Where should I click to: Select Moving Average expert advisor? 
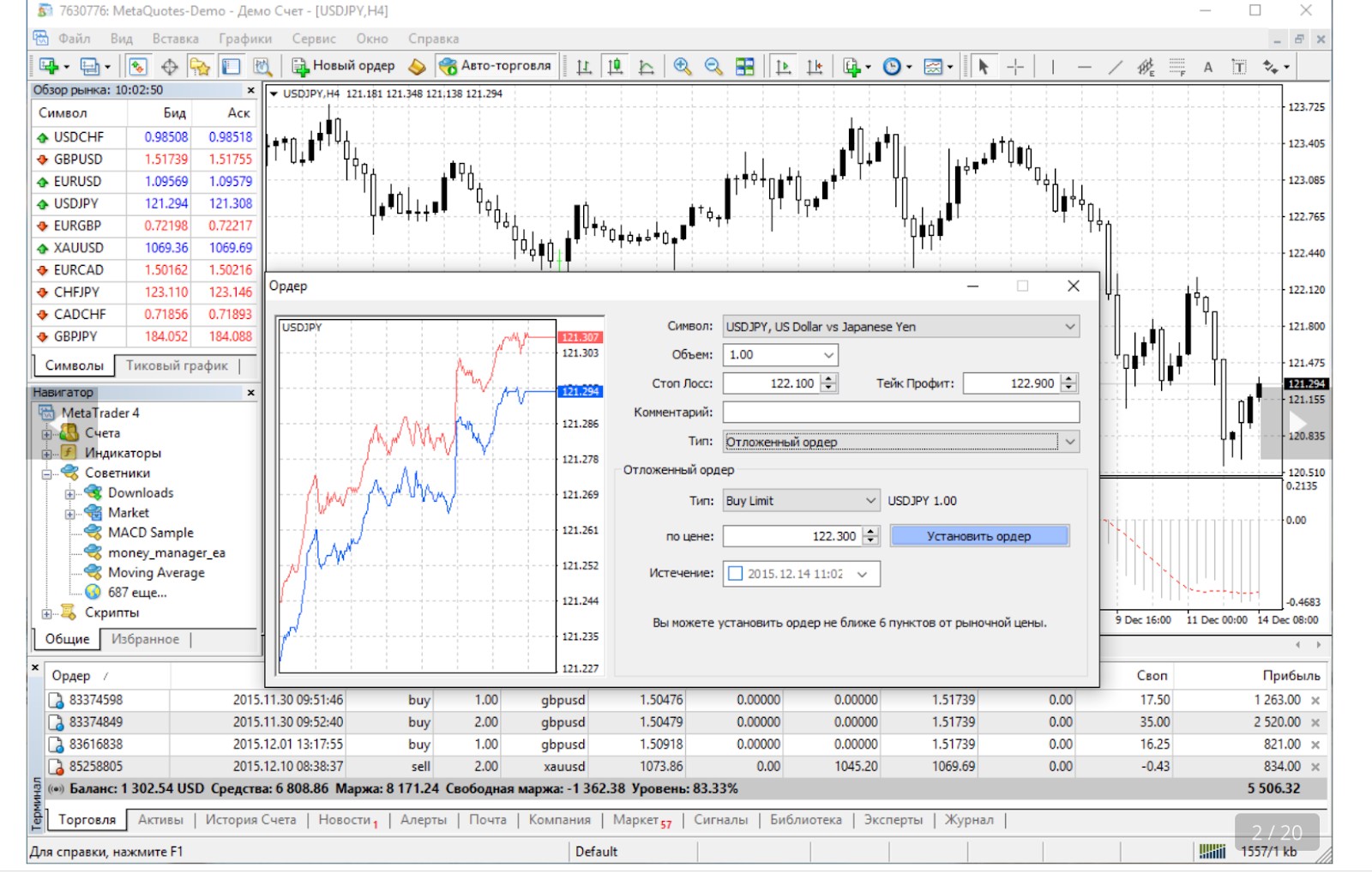point(156,573)
